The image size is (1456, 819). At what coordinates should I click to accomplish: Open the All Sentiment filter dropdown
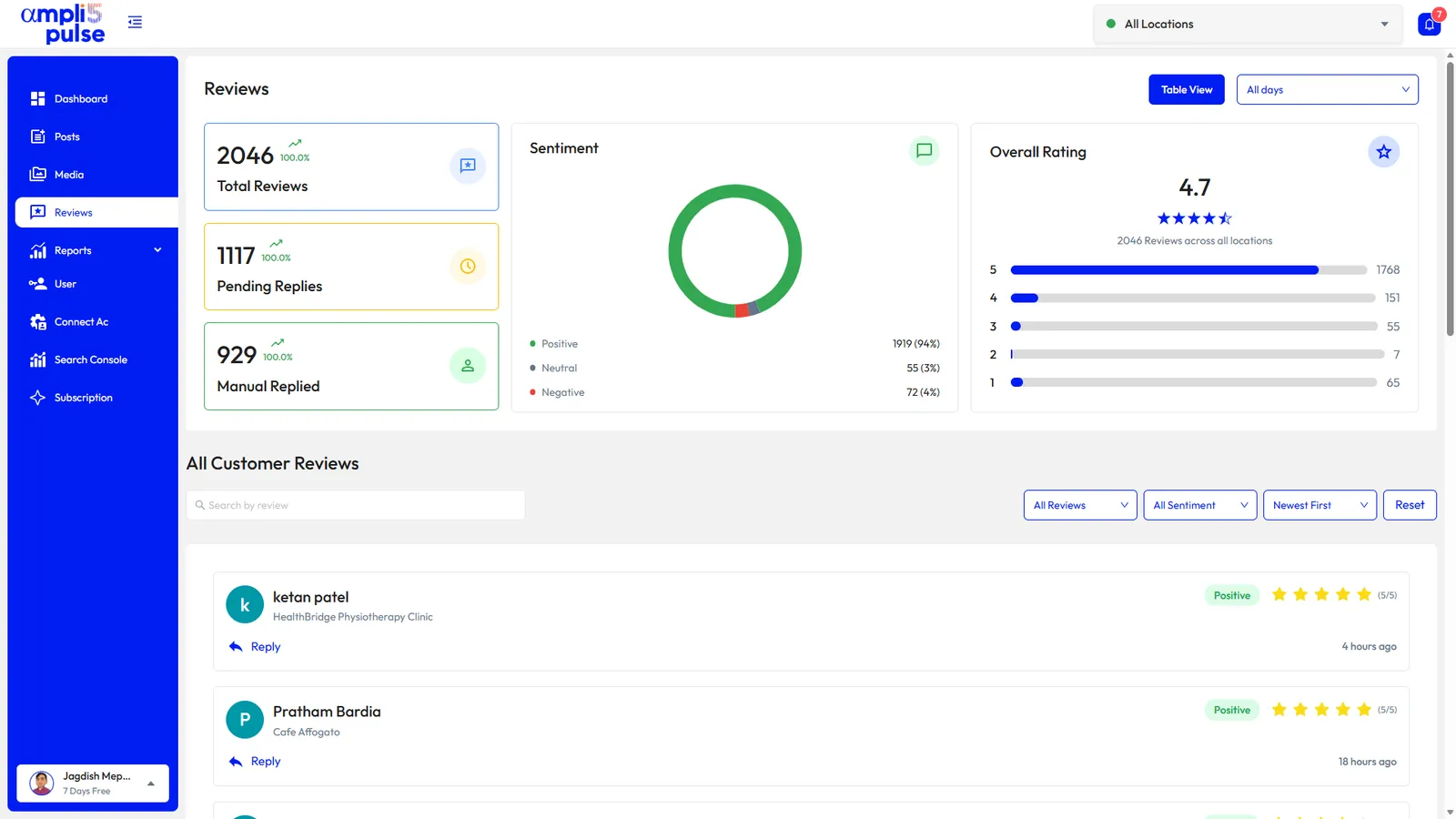pyautogui.click(x=1199, y=505)
